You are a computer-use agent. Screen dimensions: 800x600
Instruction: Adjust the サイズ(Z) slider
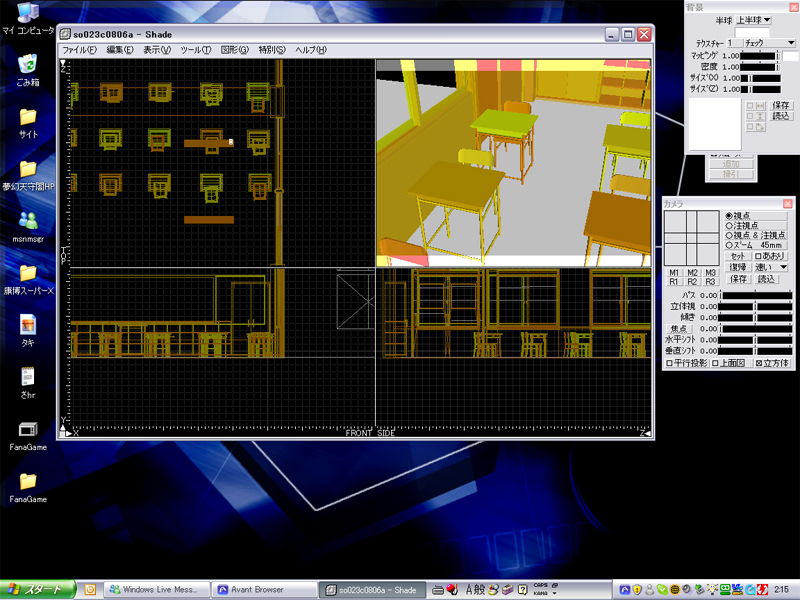click(760, 89)
